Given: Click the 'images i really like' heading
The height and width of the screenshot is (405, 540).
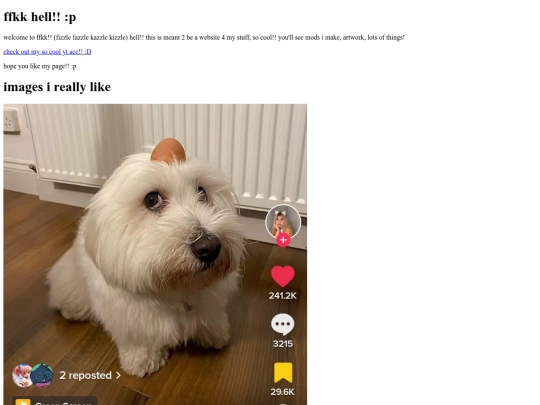Looking at the screenshot, I should [57, 87].
